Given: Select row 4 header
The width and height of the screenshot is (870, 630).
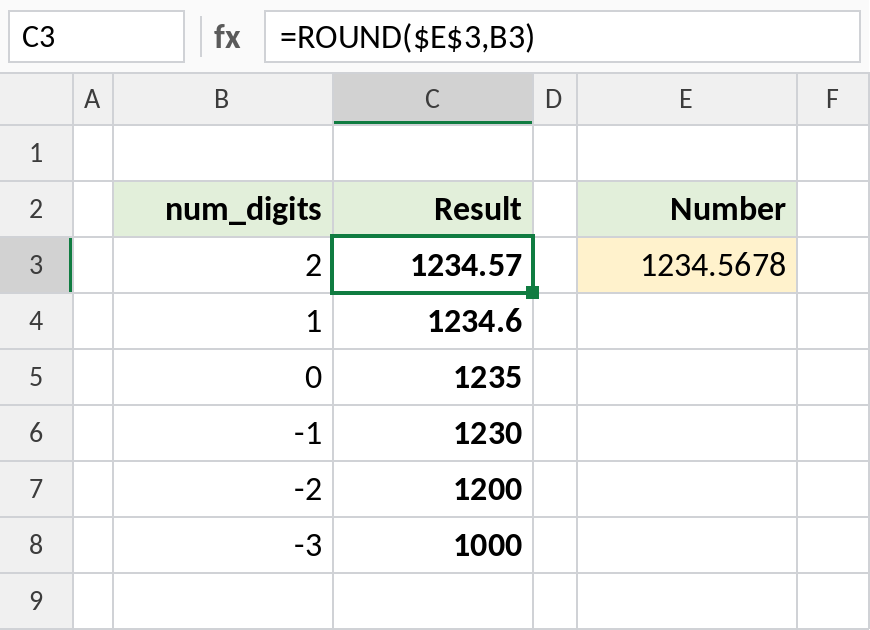Looking at the screenshot, I should tap(36, 321).
